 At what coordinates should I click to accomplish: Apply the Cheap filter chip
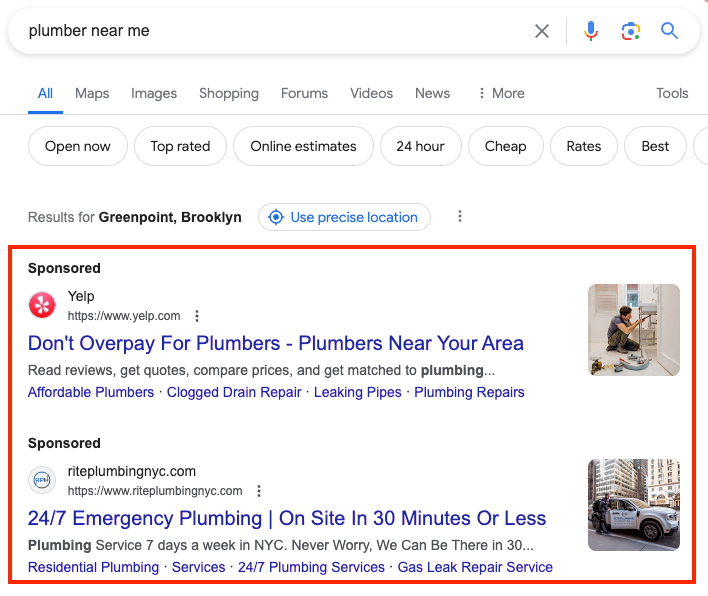tap(506, 146)
